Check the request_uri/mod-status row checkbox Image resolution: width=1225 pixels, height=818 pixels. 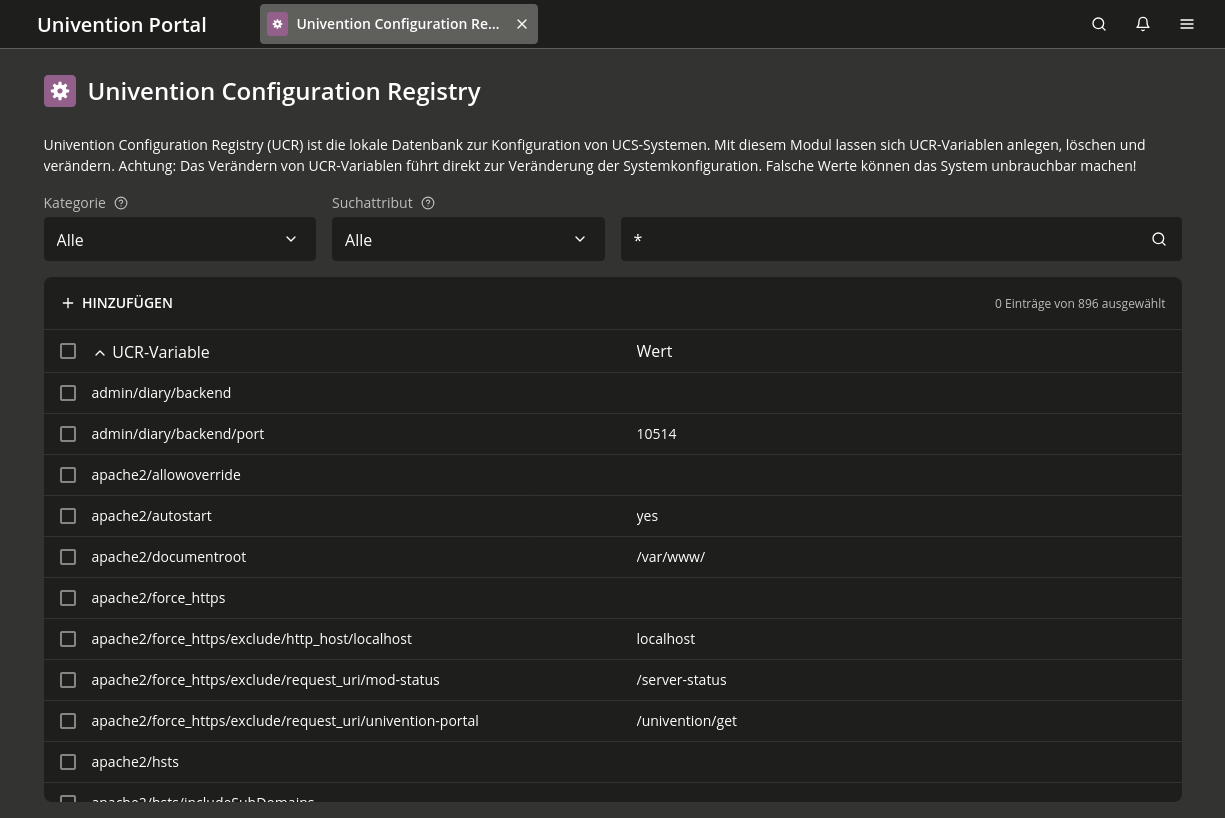pyautogui.click(x=68, y=680)
